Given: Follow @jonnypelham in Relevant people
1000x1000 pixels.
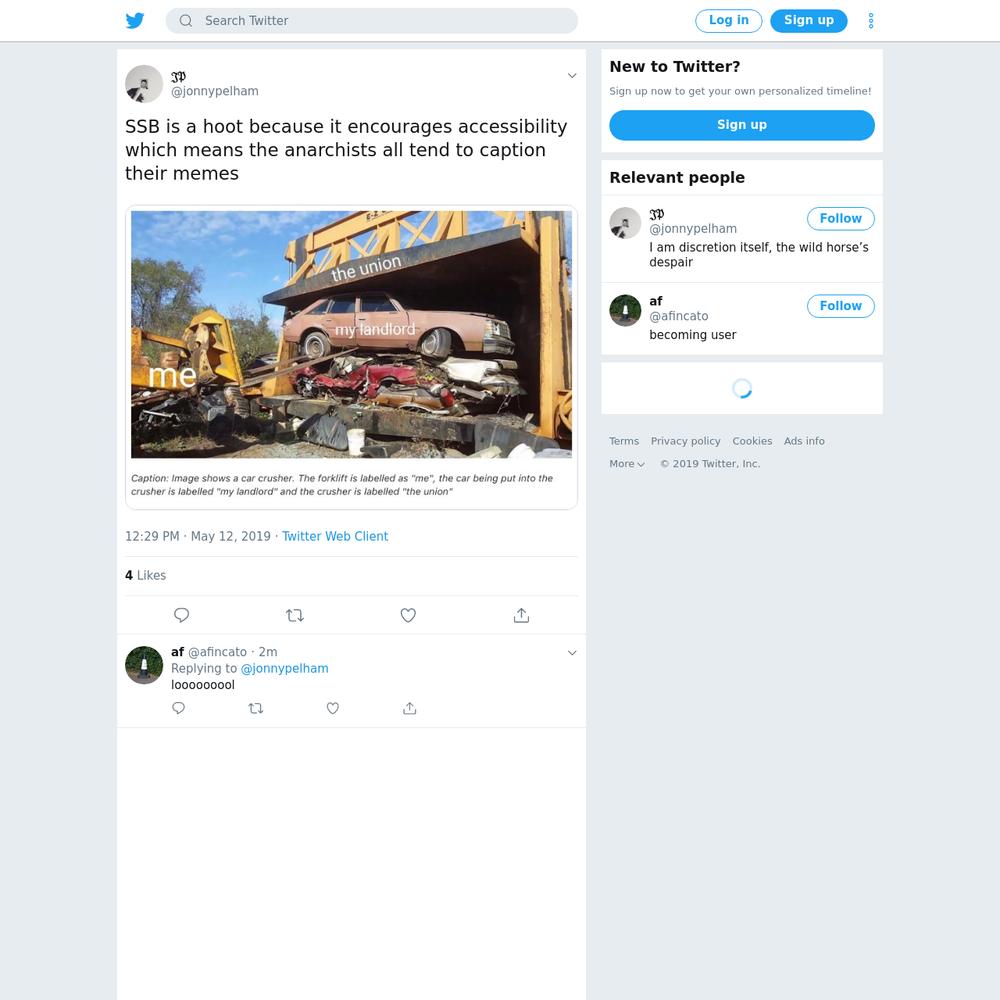Looking at the screenshot, I should click(841, 218).
